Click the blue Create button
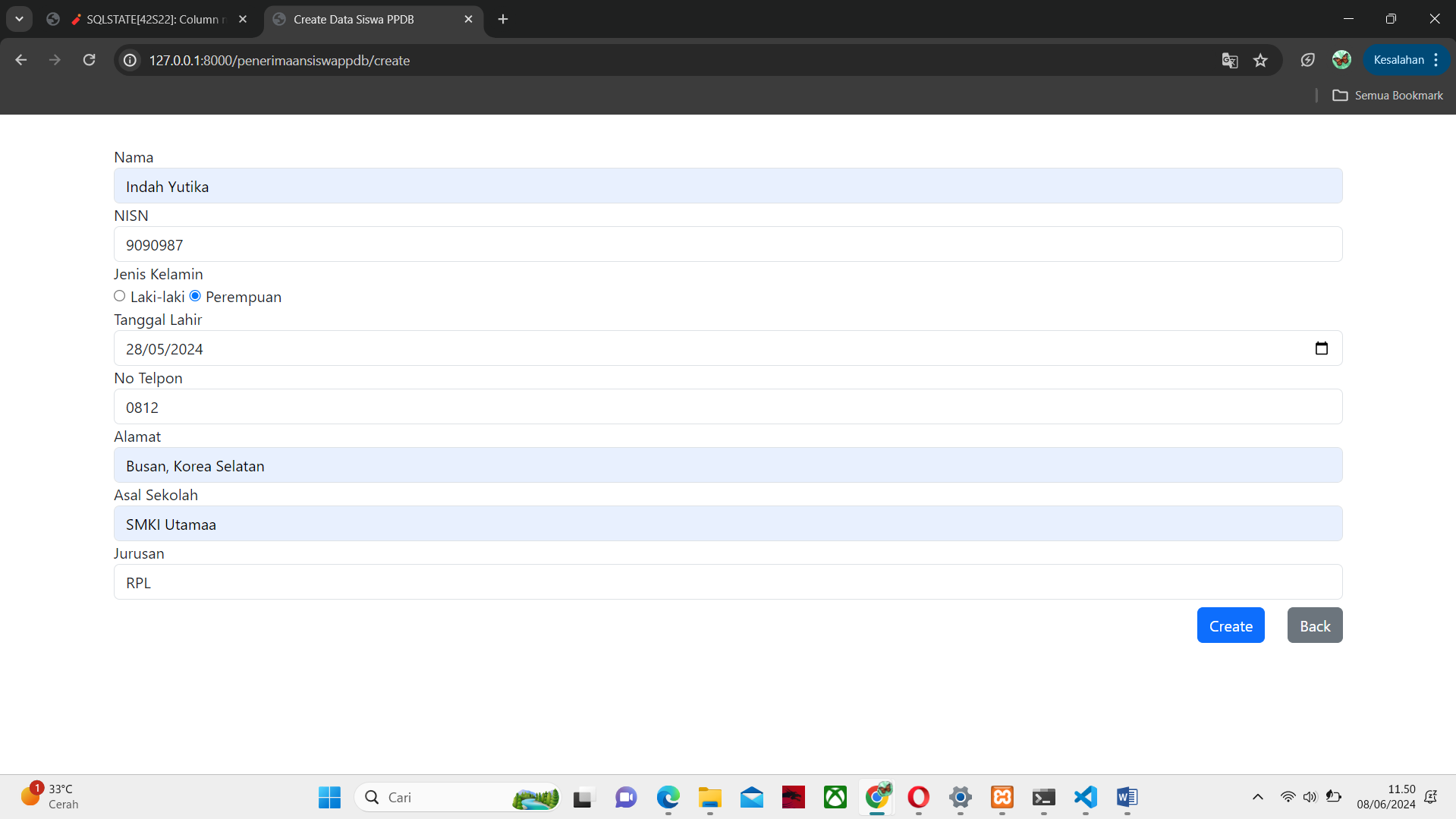The image size is (1456, 819). click(x=1230, y=625)
